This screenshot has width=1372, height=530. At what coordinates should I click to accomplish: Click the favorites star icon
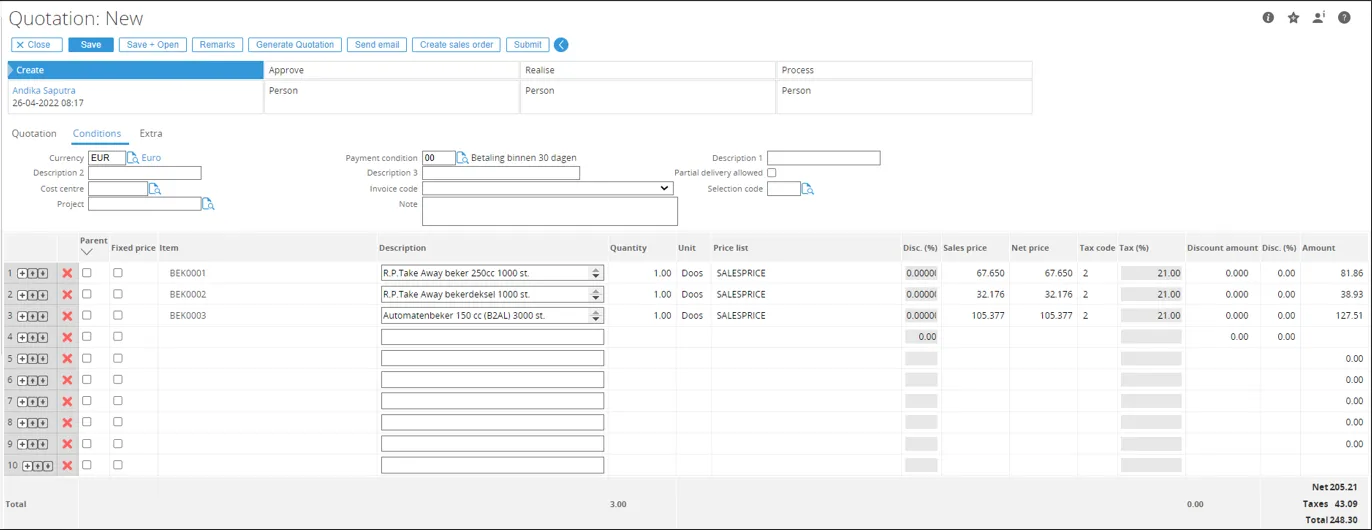click(x=1293, y=18)
